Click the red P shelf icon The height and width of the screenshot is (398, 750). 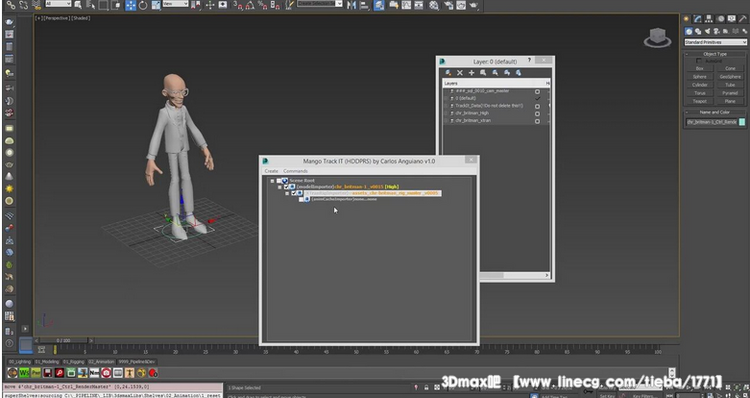(x=59, y=373)
